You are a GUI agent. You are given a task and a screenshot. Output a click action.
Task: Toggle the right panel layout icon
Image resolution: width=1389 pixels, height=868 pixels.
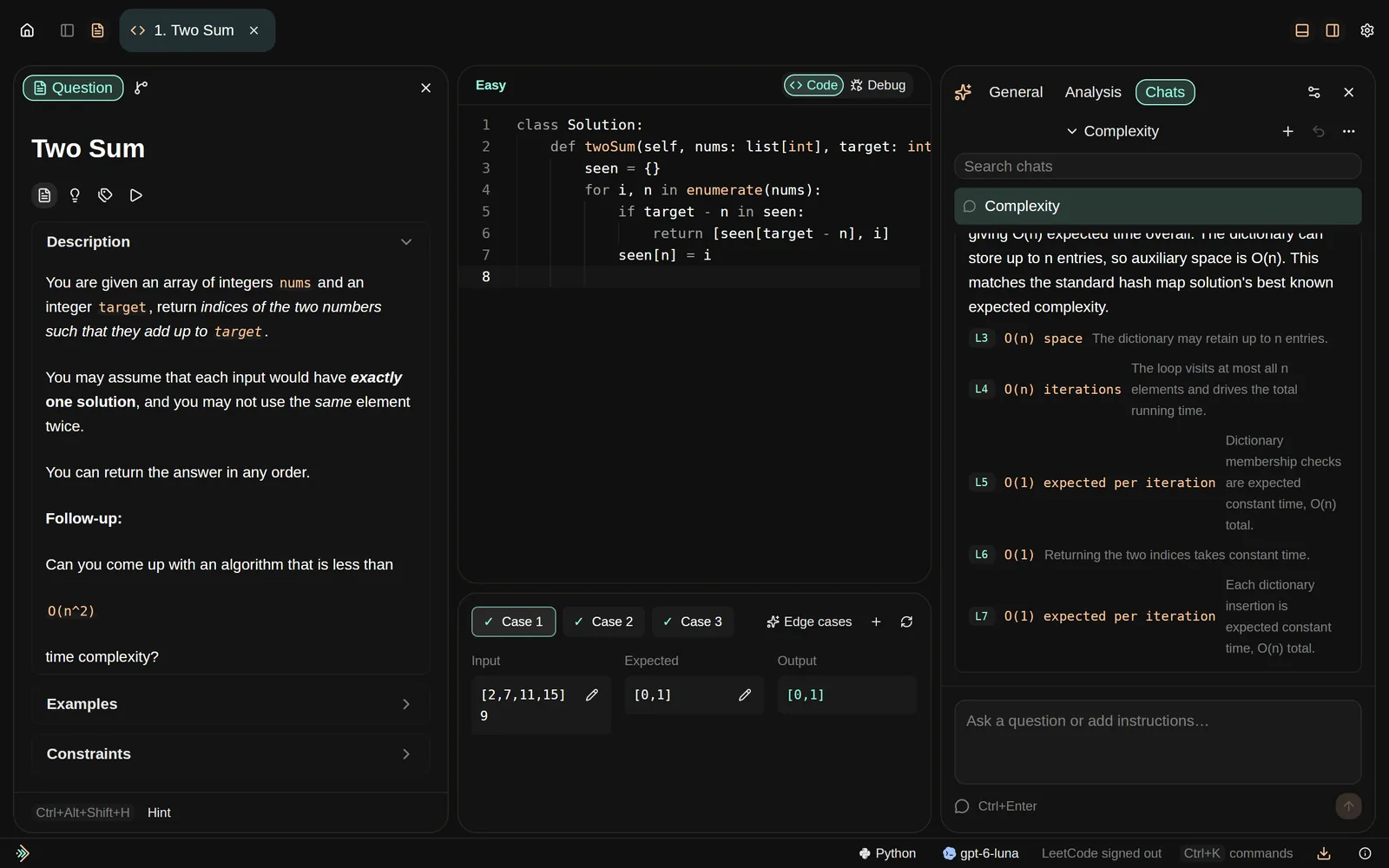1333,30
